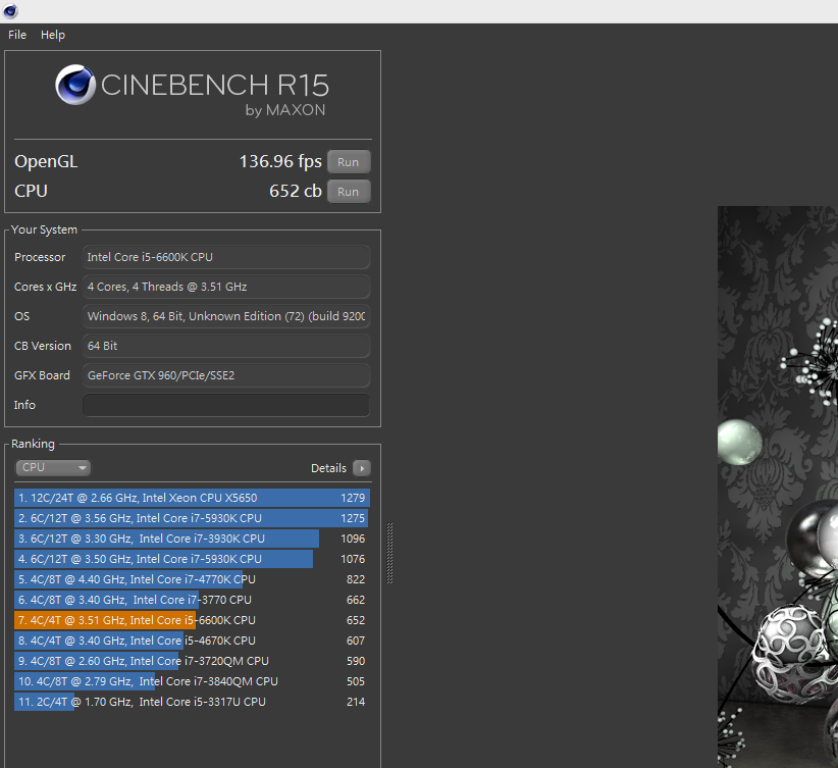Viewport: 838px width, 768px height.
Task: Click the Cinebench R15 sphere logo
Action: pos(75,85)
